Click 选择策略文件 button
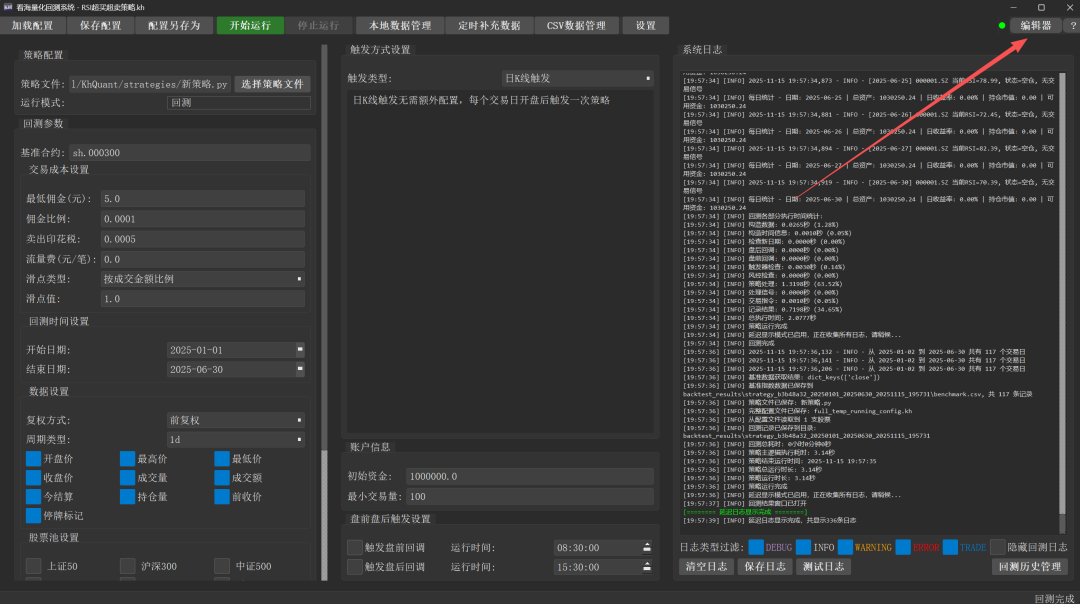 [x=272, y=84]
